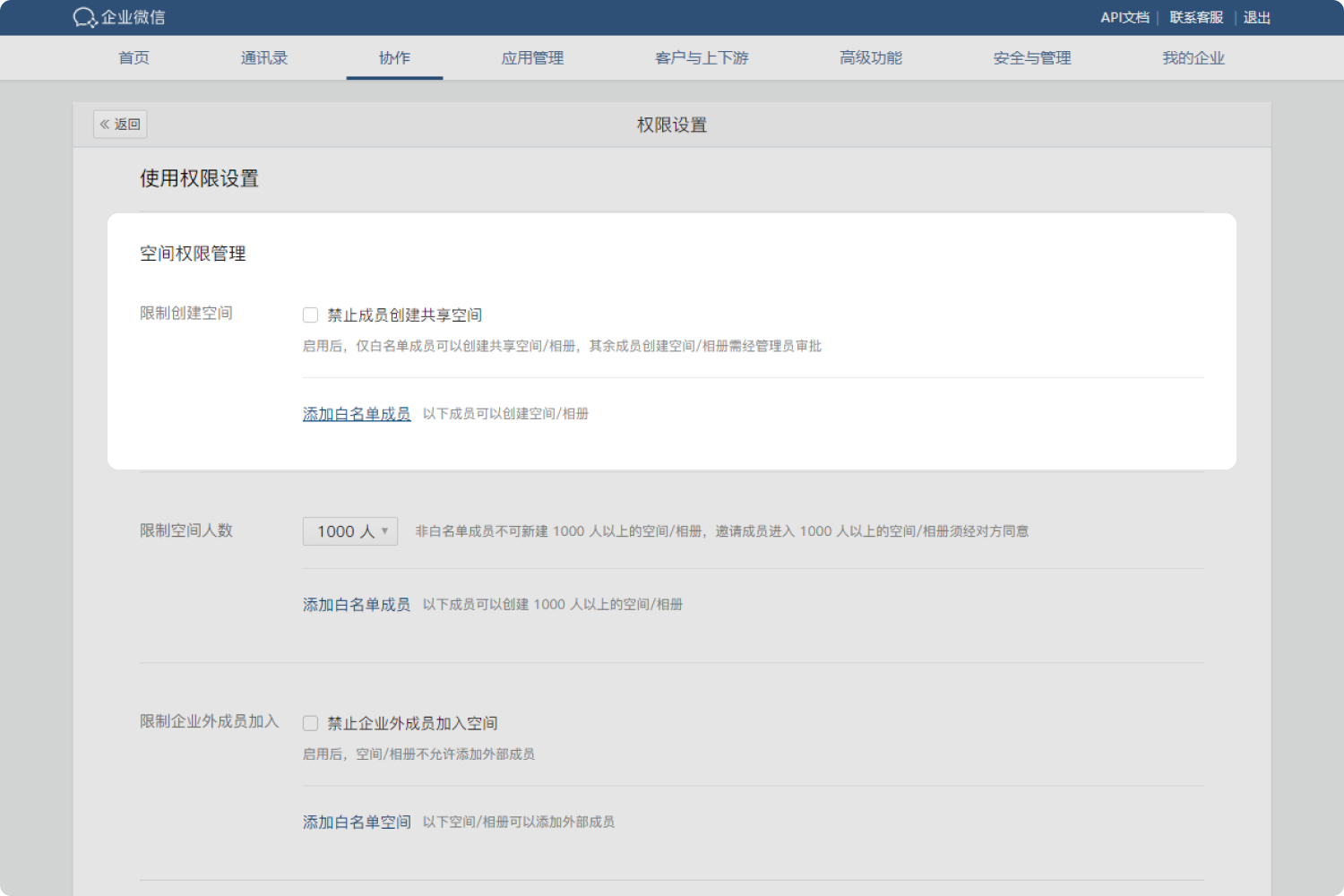This screenshot has height=896, width=1344.
Task: Go to the 首页 tab
Action: pyautogui.click(x=133, y=57)
